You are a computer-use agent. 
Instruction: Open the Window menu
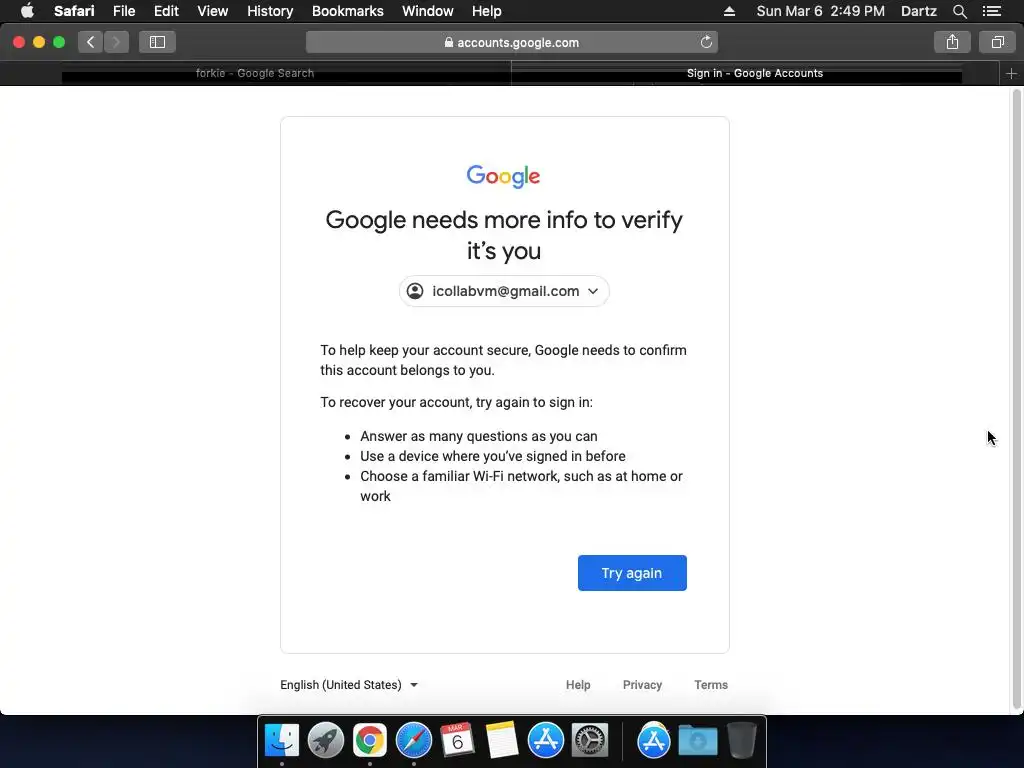(428, 11)
